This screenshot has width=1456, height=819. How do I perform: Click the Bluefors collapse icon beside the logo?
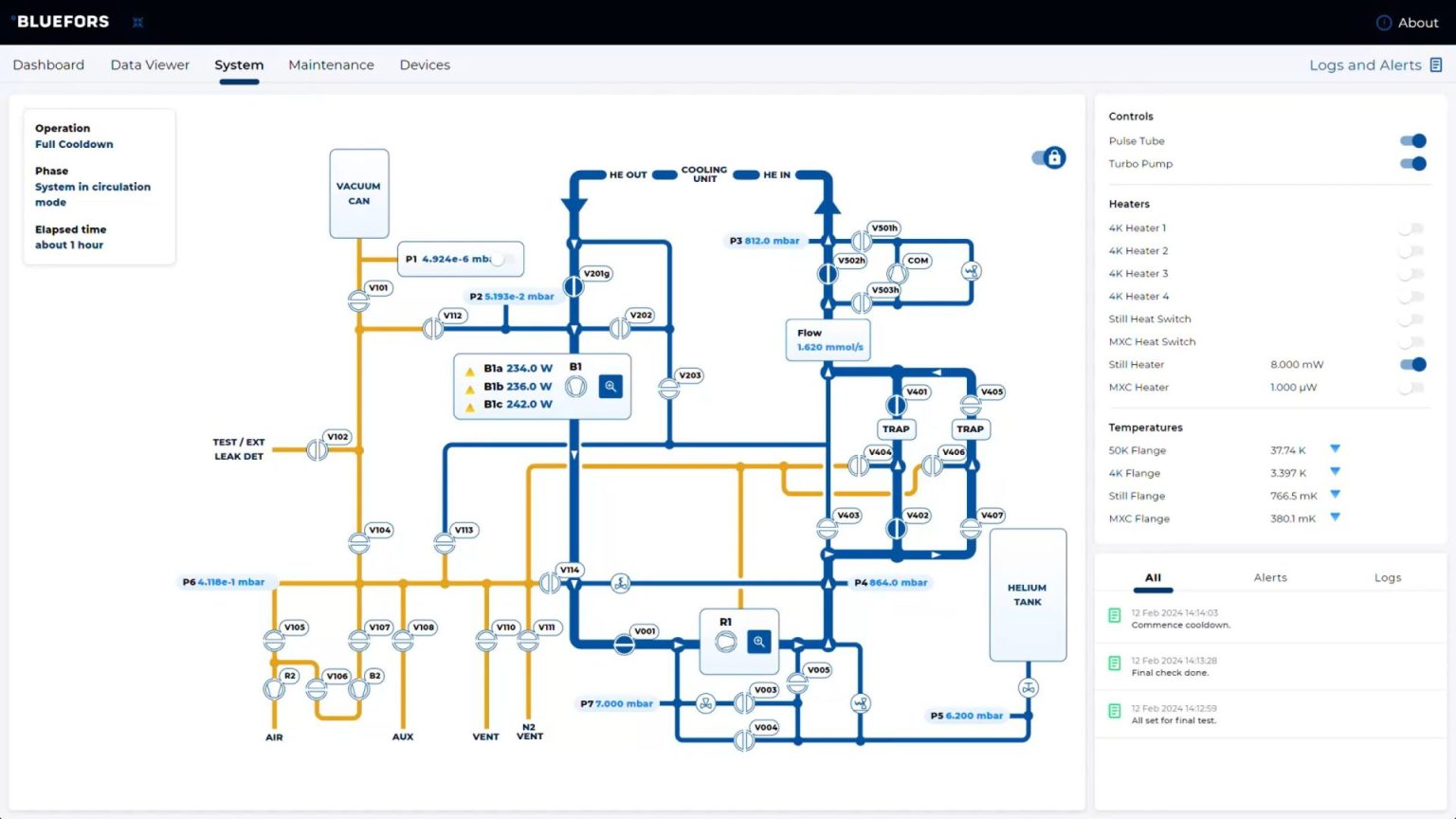tap(137, 21)
